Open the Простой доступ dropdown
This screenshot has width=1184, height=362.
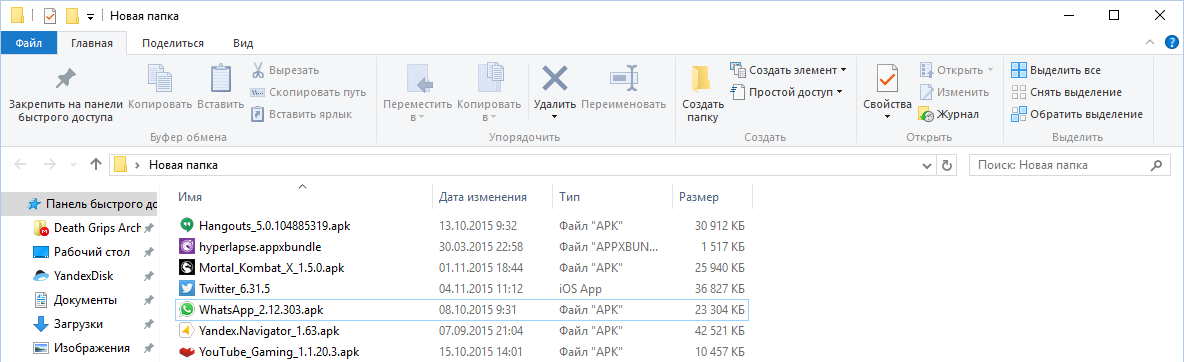pos(786,92)
